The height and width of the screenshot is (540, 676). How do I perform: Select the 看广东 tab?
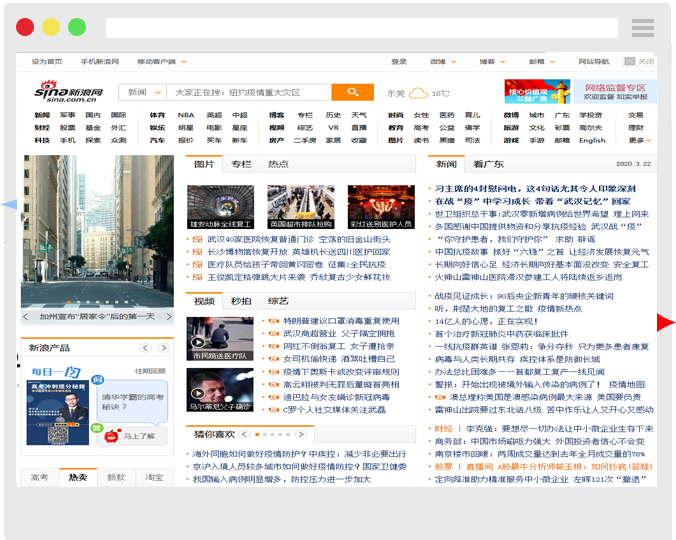(488, 164)
